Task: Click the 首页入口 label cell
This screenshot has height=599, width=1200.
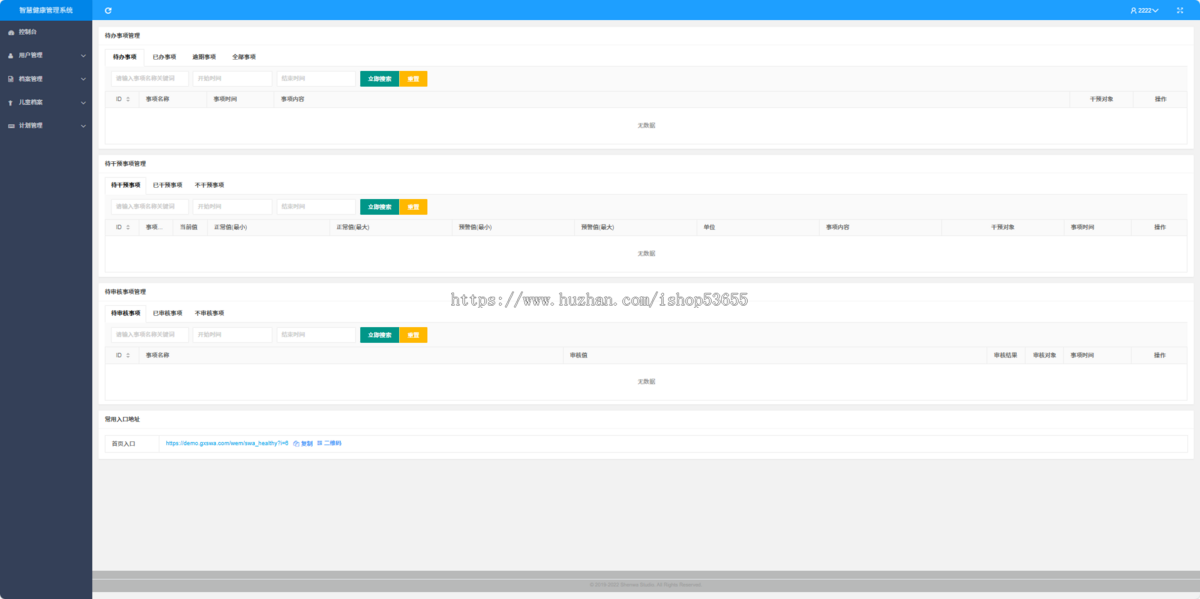Action: pyautogui.click(x=132, y=443)
